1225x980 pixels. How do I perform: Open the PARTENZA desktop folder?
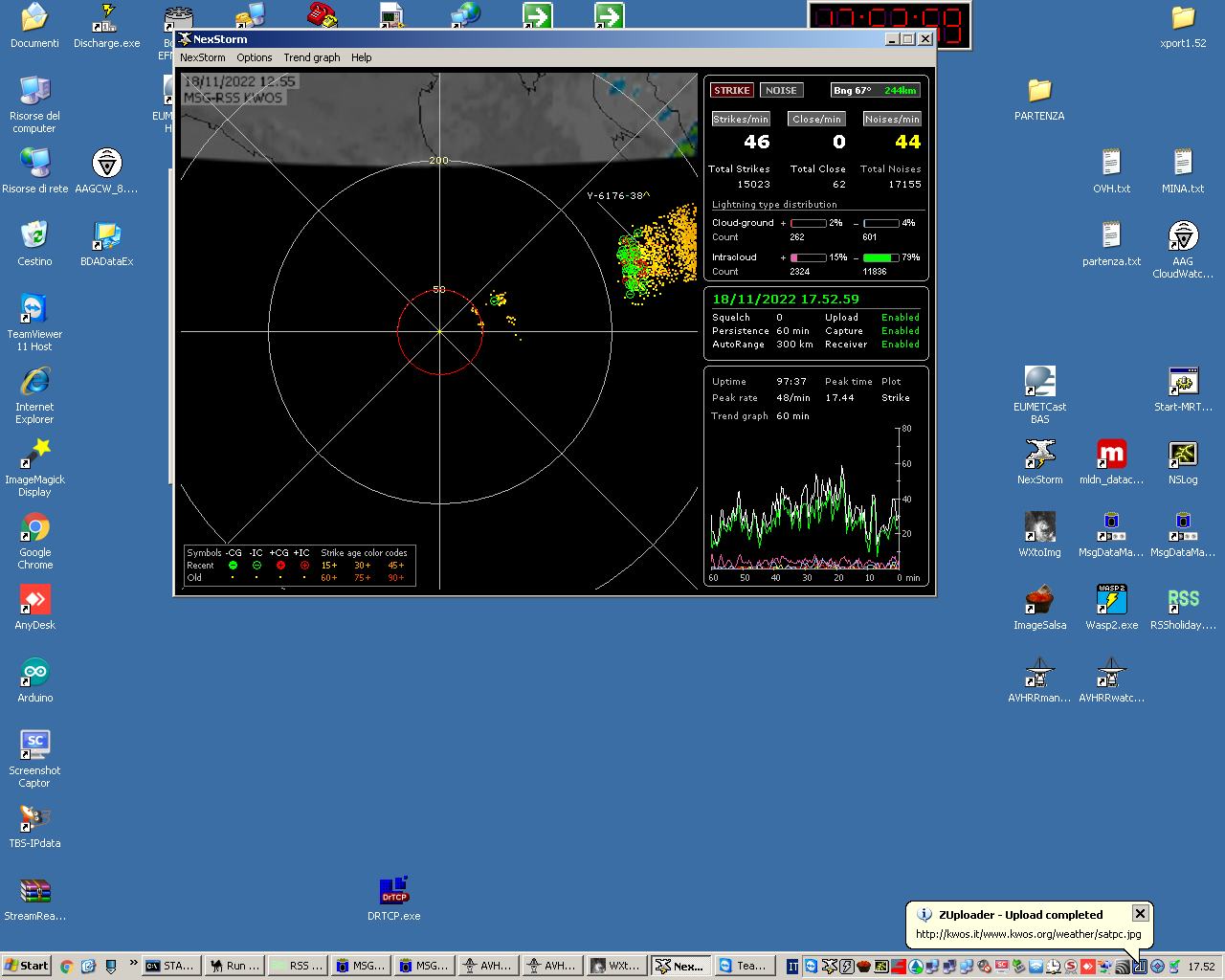coord(1039,99)
